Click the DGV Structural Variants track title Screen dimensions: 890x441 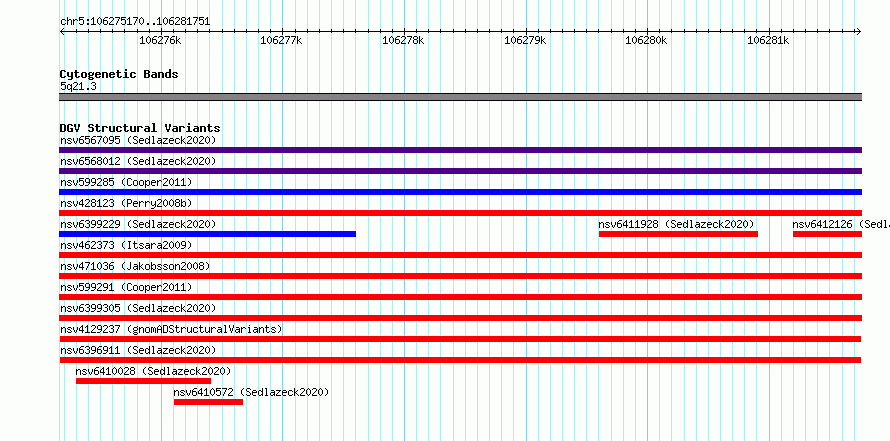tap(140, 128)
